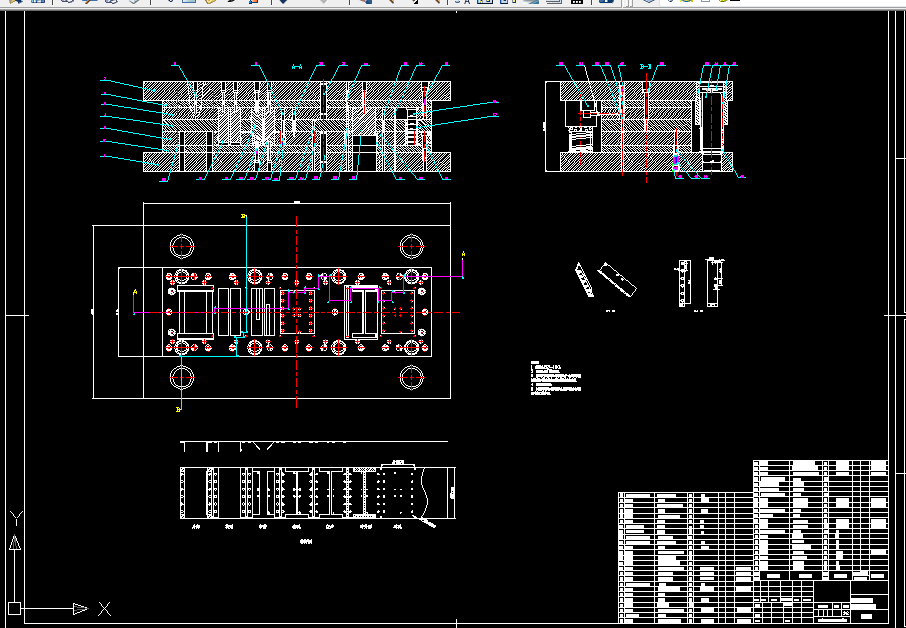Select the spring in B-B section view

click(x=582, y=140)
